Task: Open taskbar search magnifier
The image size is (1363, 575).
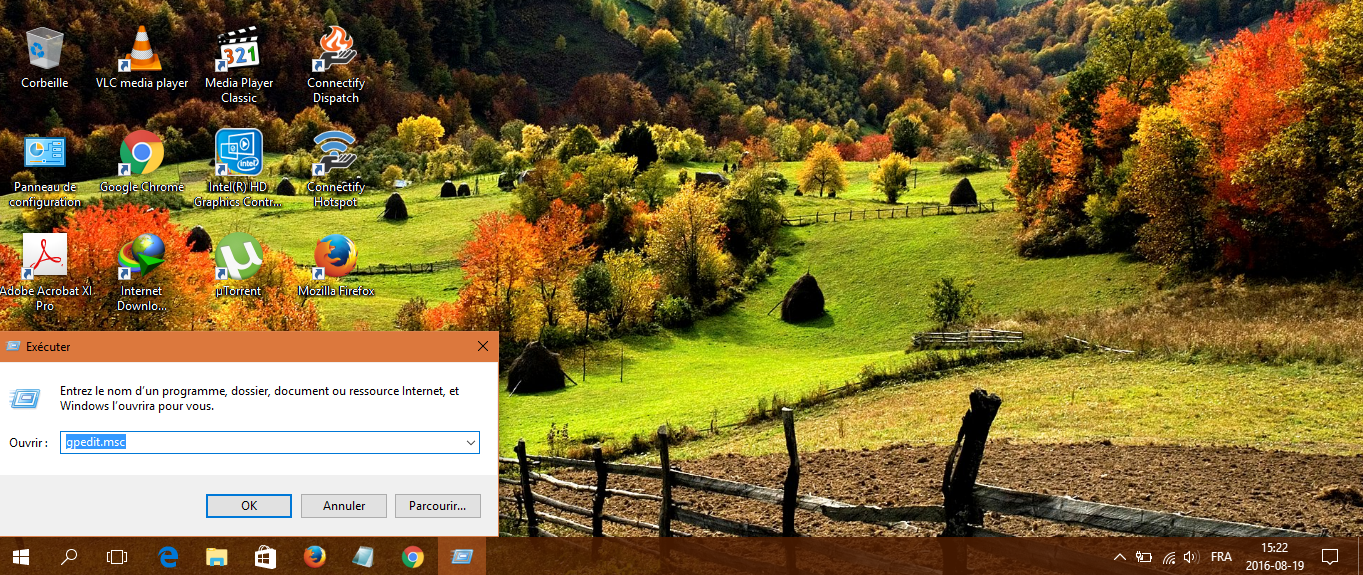Action: click(69, 557)
